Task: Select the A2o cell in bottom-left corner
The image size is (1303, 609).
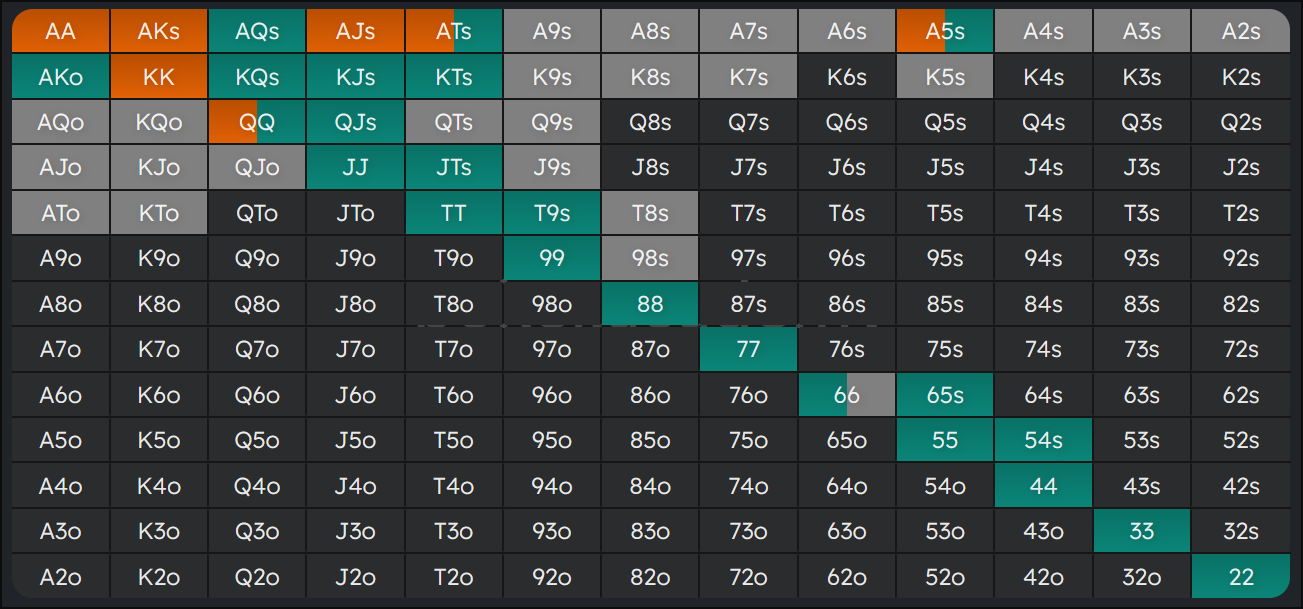Action: pos(61,577)
